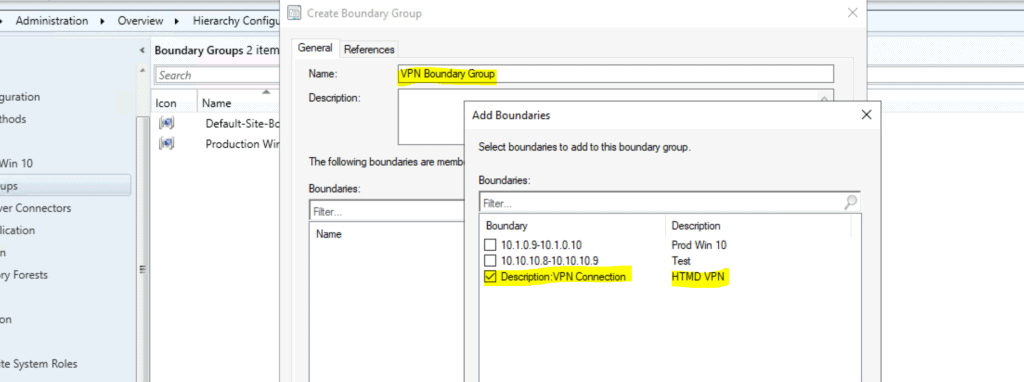
Task: Select the guration navigation item
Action: coord(20,97)
